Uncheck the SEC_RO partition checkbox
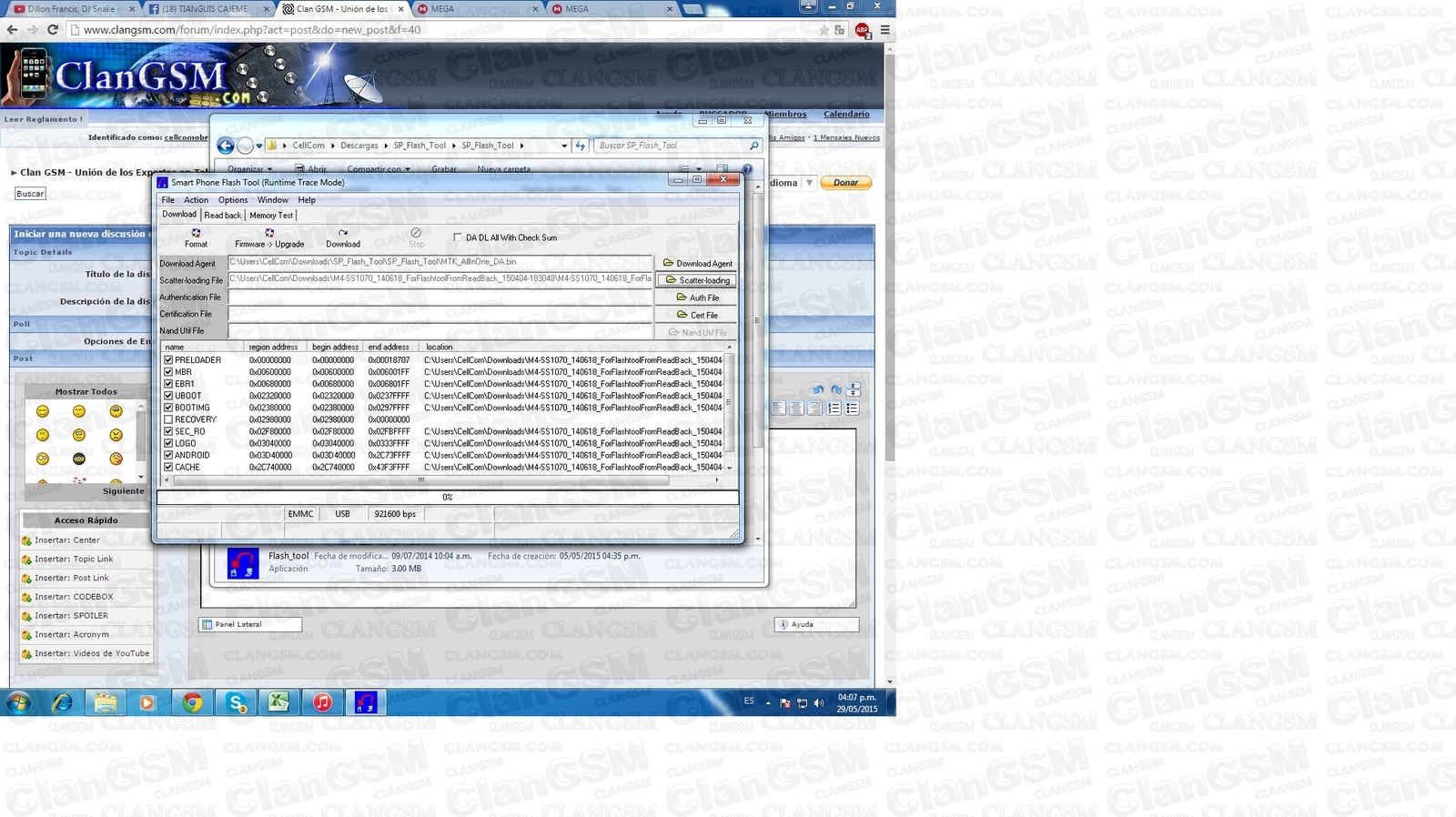Screen dimensions: 1456x817 pos(168,431)
